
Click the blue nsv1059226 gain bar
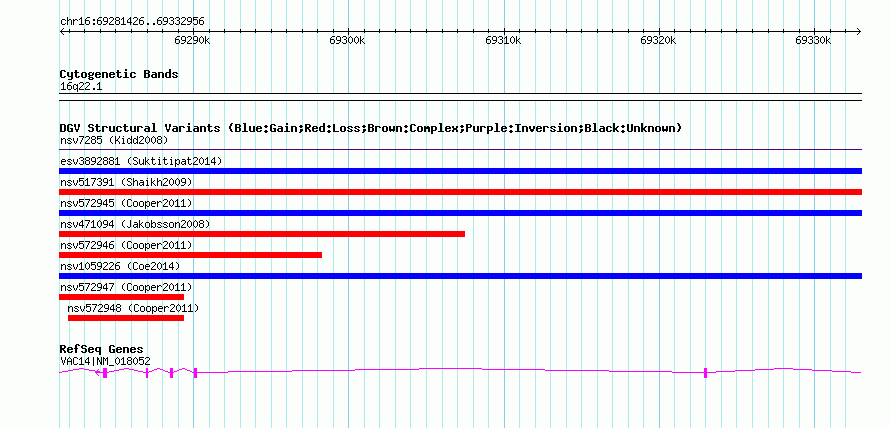460,276
